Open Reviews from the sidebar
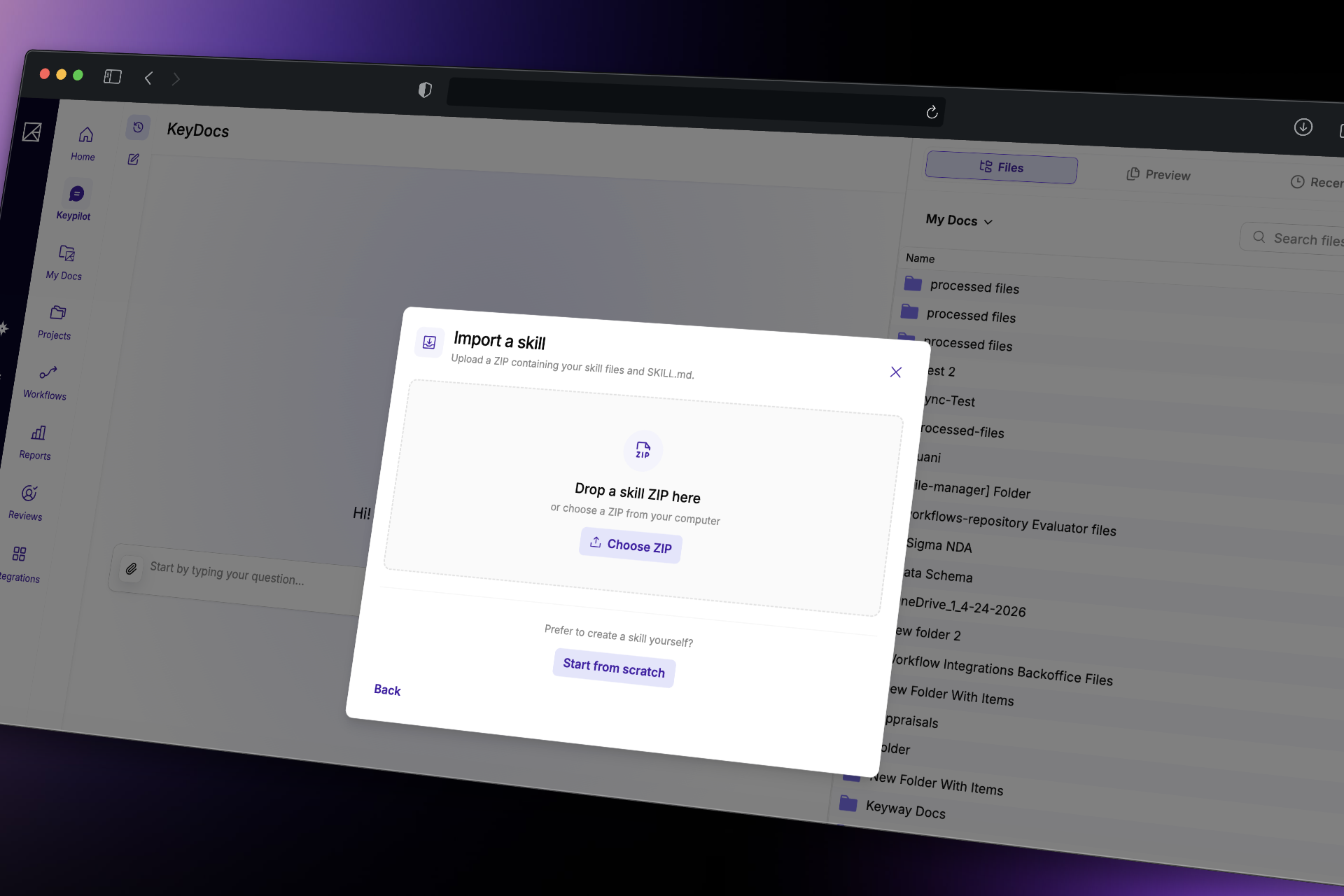The image size is (1344, 896). (27, 503)
